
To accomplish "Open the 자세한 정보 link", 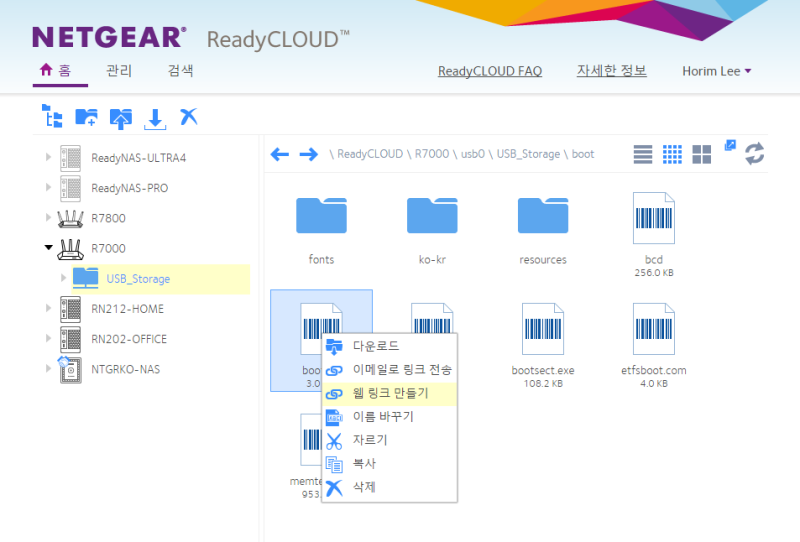I will coord(612,70).
